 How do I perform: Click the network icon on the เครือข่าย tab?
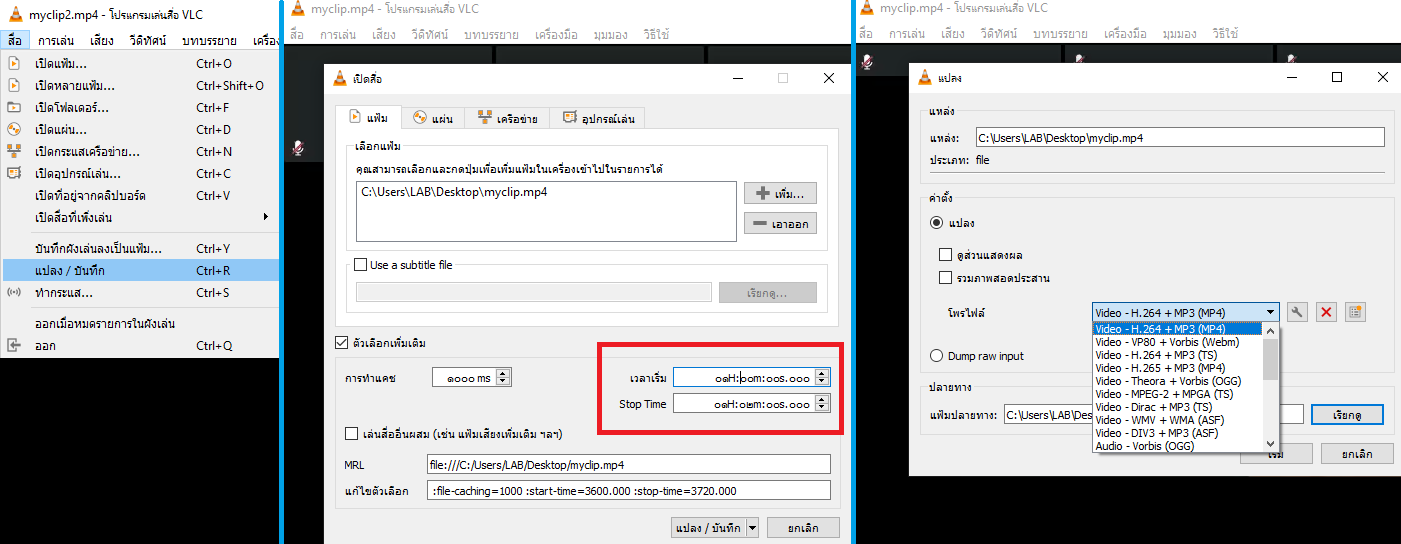[x=485, y=119]
